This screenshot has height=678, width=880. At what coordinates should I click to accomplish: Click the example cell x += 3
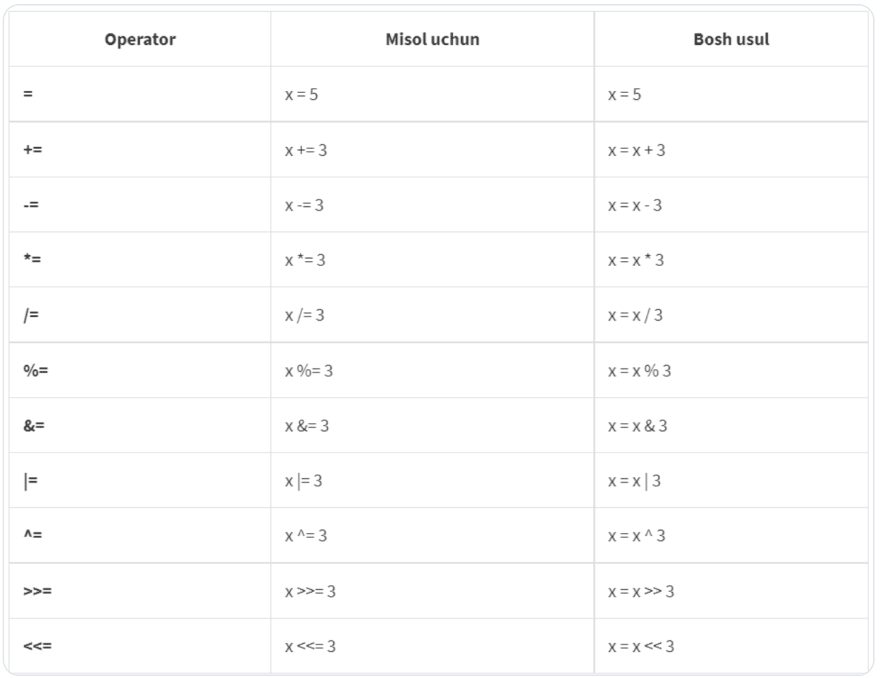click(x=306, y=150)
